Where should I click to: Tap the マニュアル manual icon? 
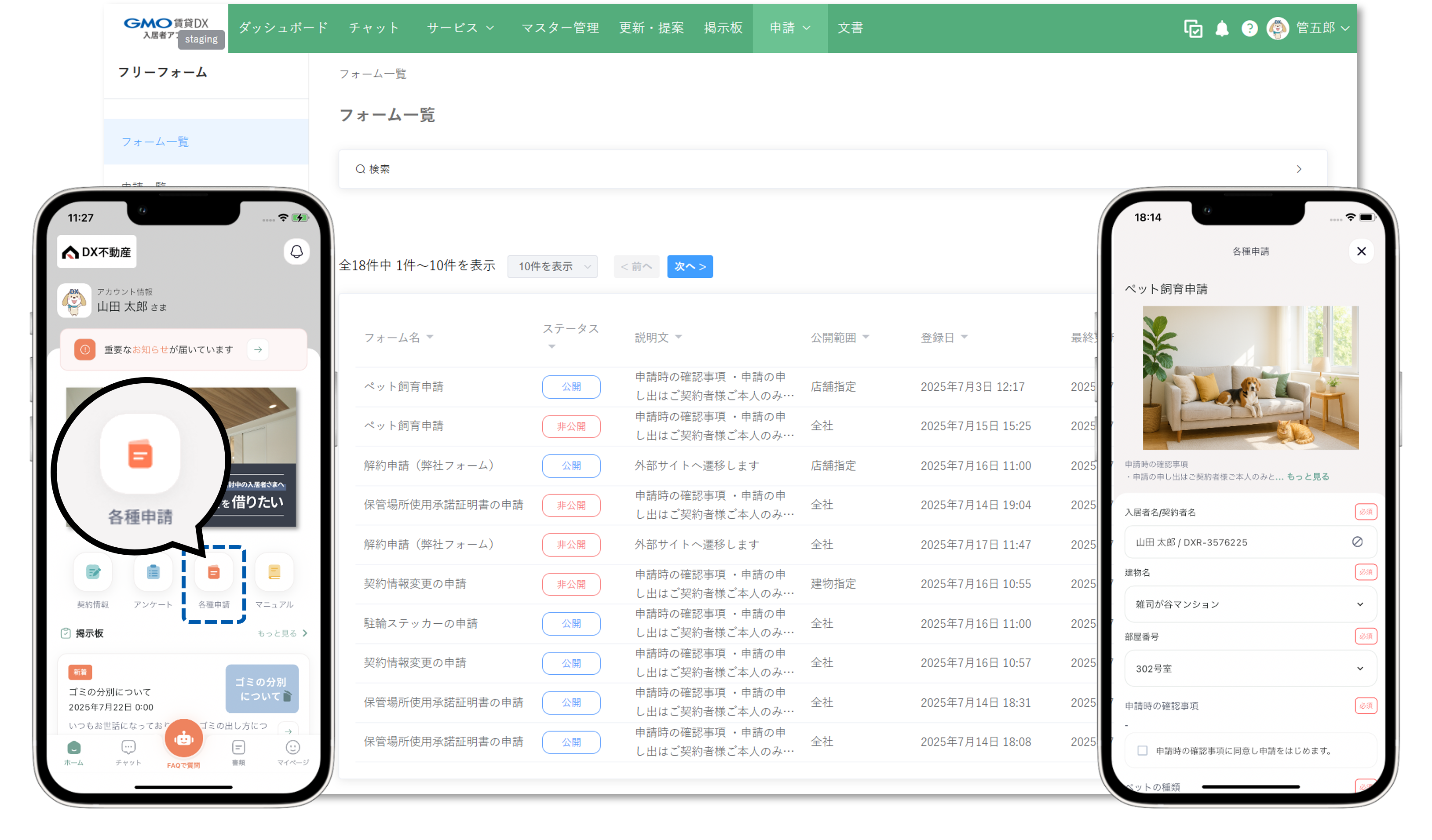(x=274, y=572)
